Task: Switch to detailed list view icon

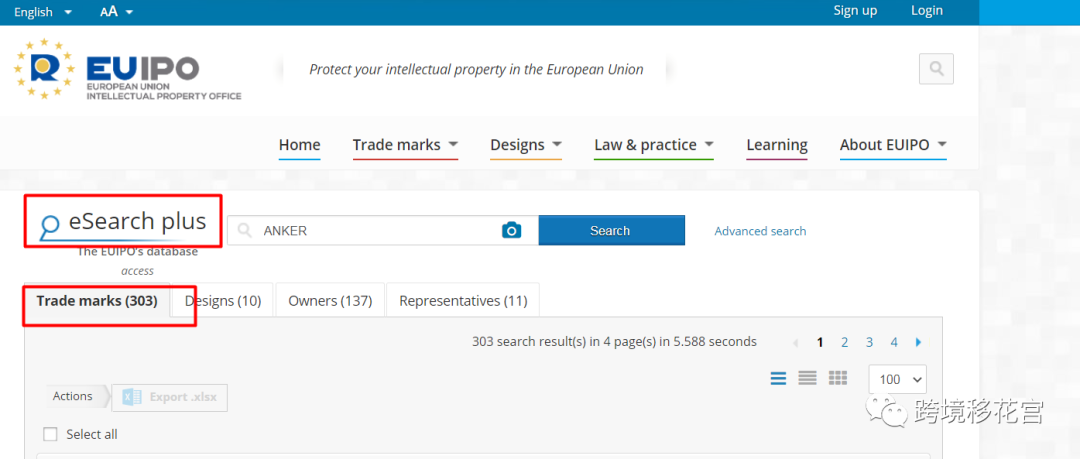Action: point(778,378)
